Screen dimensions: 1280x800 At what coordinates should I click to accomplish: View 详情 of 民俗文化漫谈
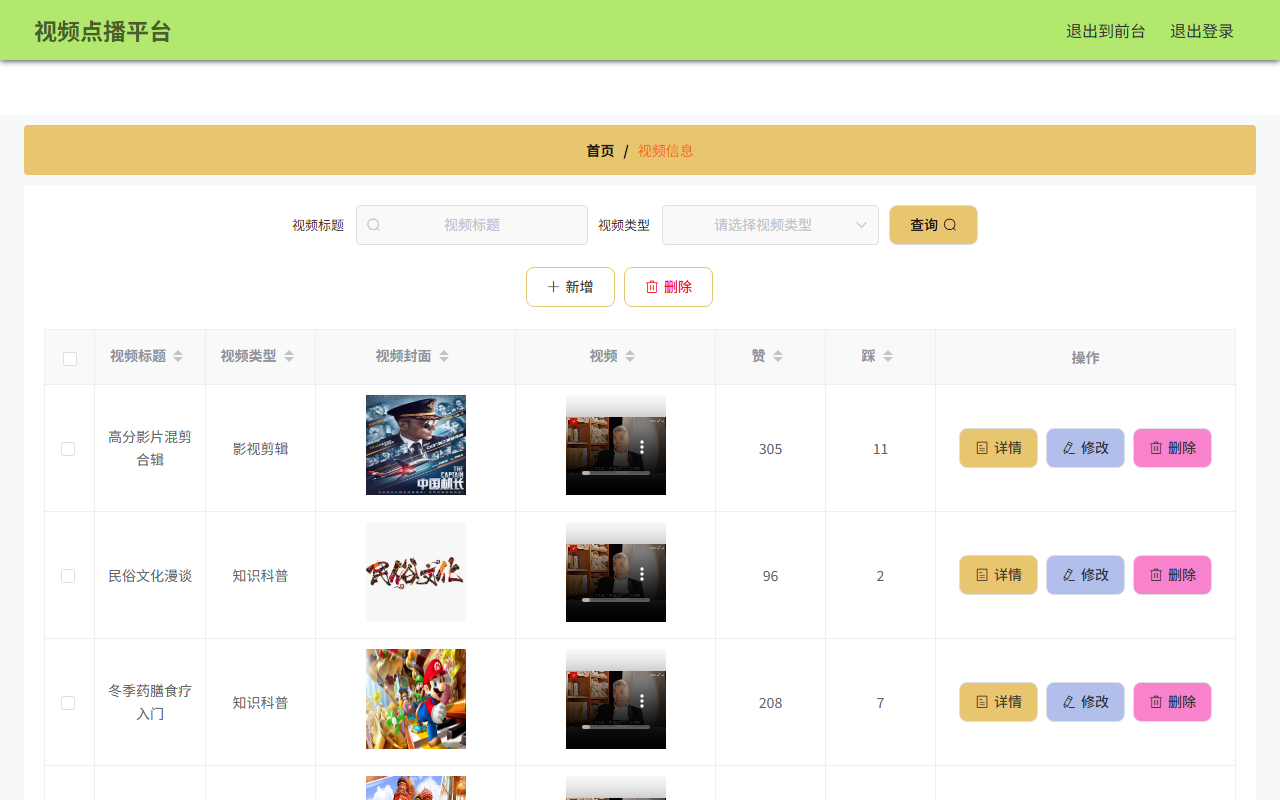pyautogui.click(x=998, y=575)
